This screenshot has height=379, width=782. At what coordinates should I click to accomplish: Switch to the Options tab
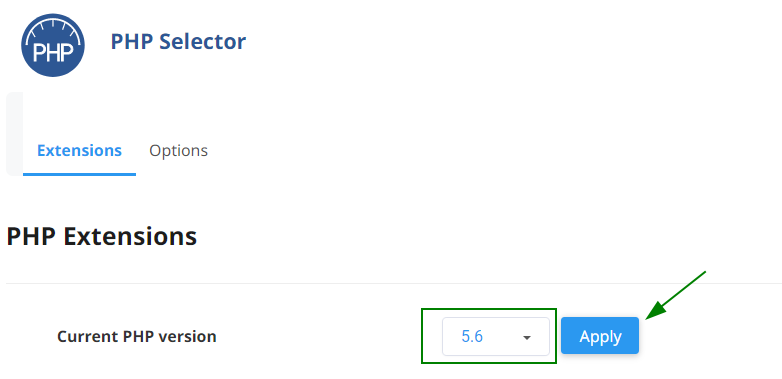(x=179, y=151)
